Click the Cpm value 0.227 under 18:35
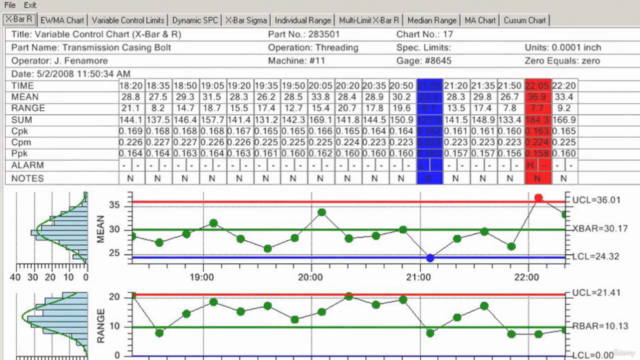This screenshot has height=360, width=640. [x=158, y=142]
